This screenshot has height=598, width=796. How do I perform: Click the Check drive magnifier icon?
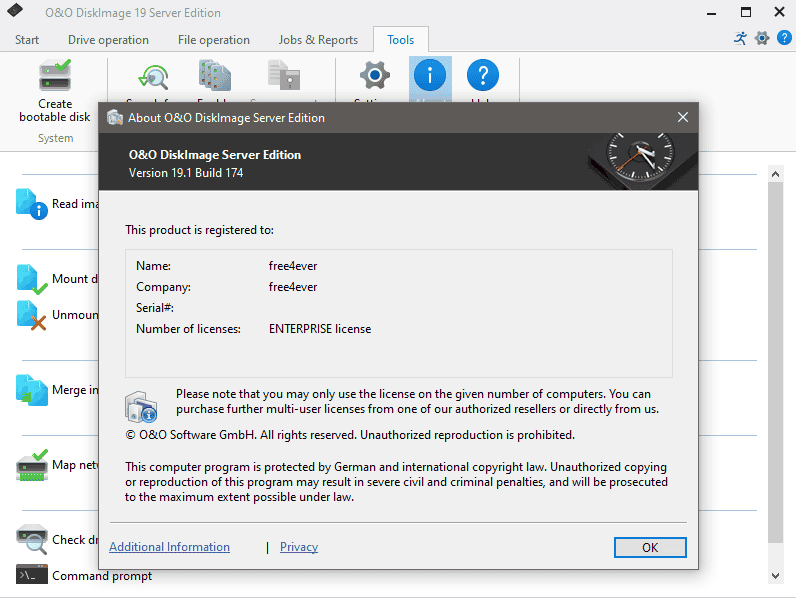31,539
